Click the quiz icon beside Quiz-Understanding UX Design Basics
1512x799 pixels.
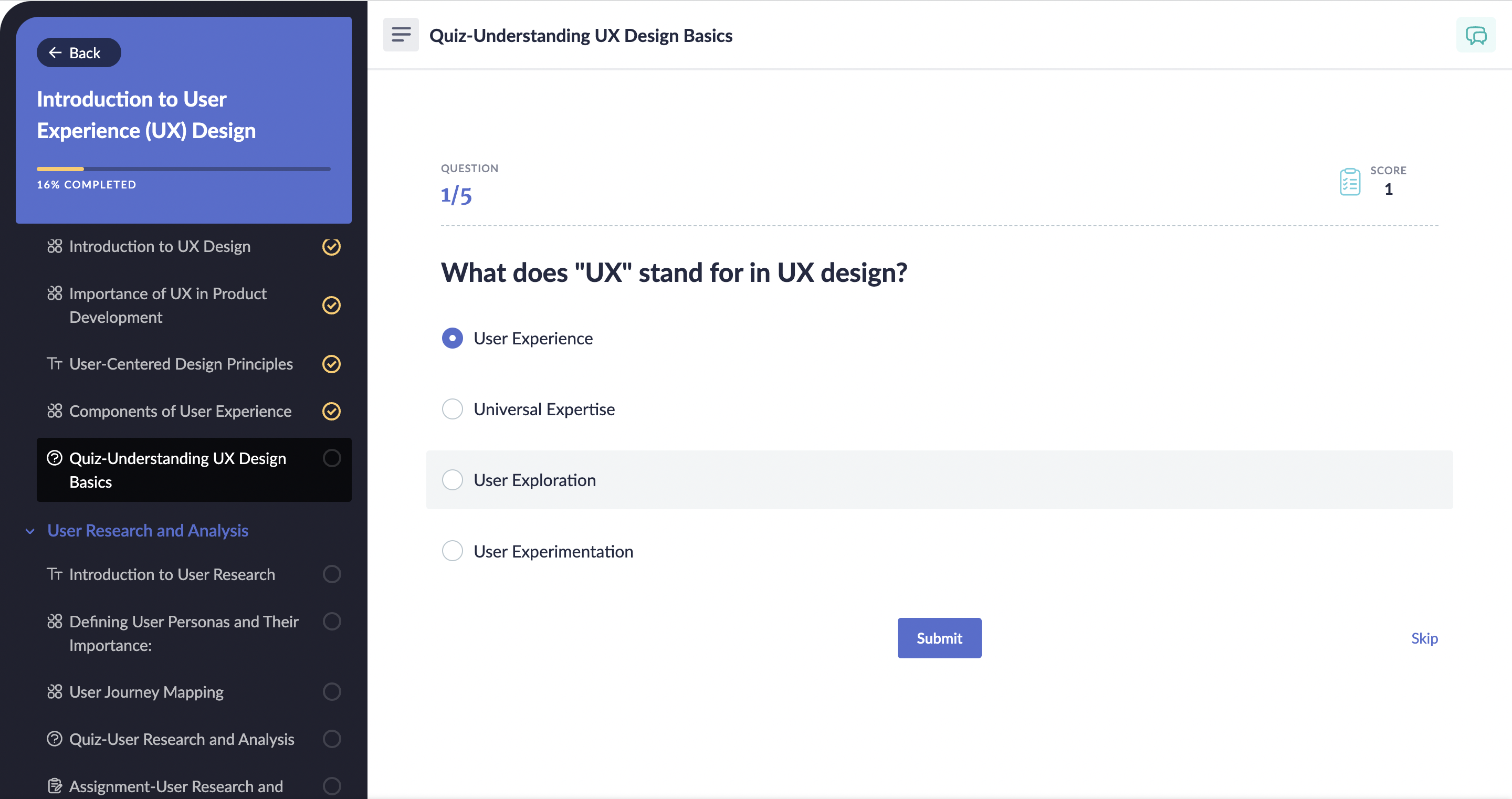click(x=55, y=458)
